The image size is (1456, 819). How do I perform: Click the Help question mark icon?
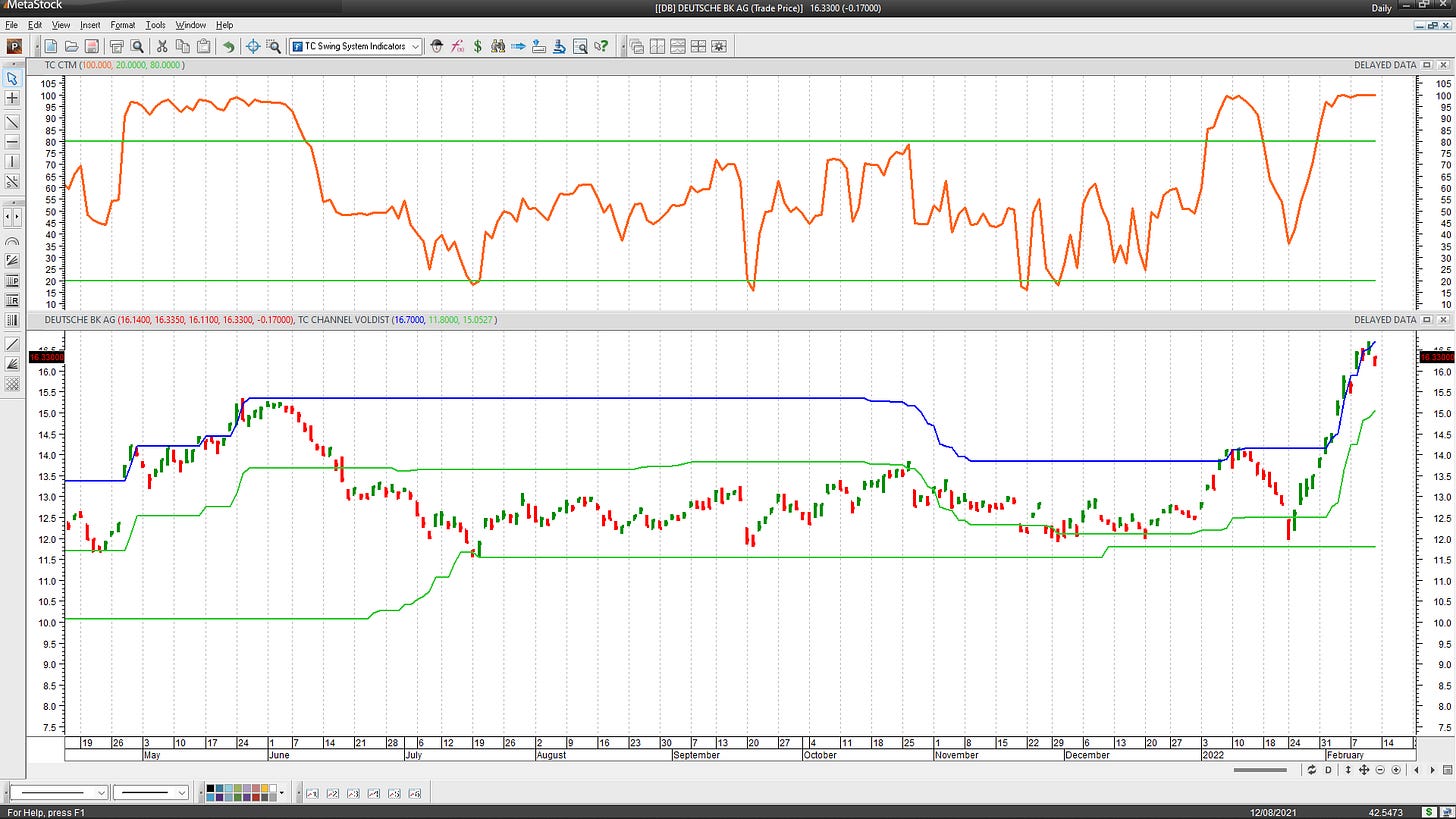tap(601, 46)
